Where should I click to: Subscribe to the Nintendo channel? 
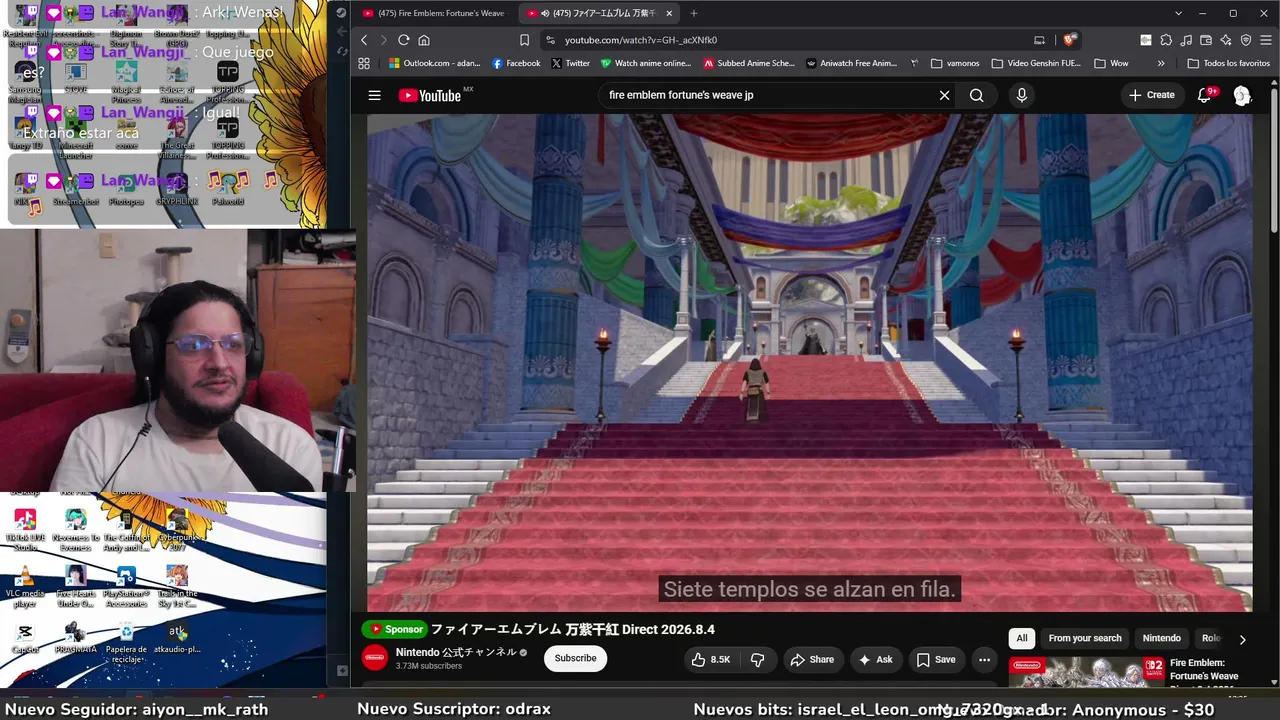(576, 658)
